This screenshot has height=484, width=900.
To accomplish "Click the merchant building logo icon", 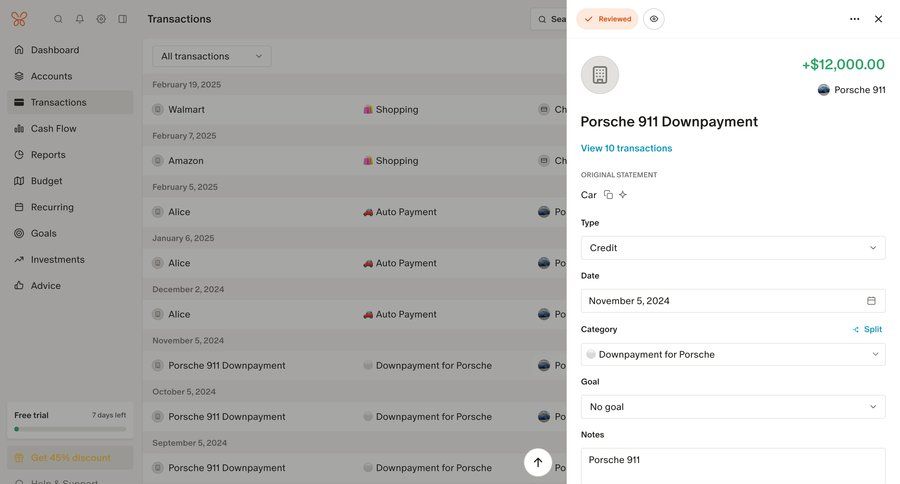I will (x=600, y=75).
